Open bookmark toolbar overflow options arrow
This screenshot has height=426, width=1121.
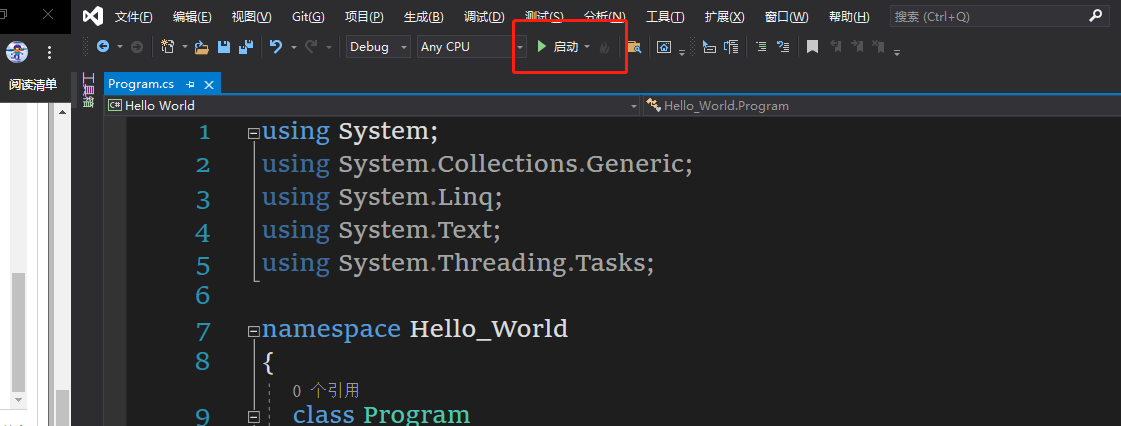(x=897, y=51)
